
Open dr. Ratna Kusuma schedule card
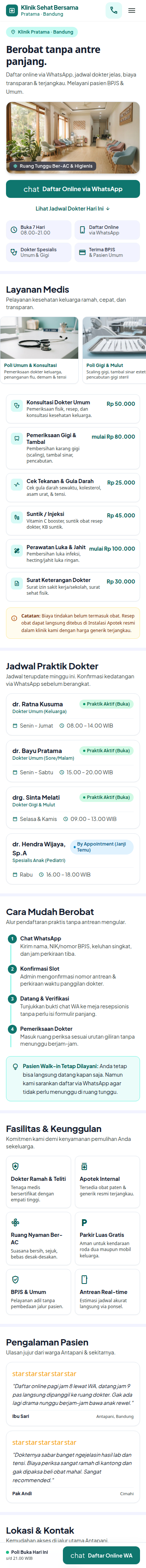pos(73,715)
